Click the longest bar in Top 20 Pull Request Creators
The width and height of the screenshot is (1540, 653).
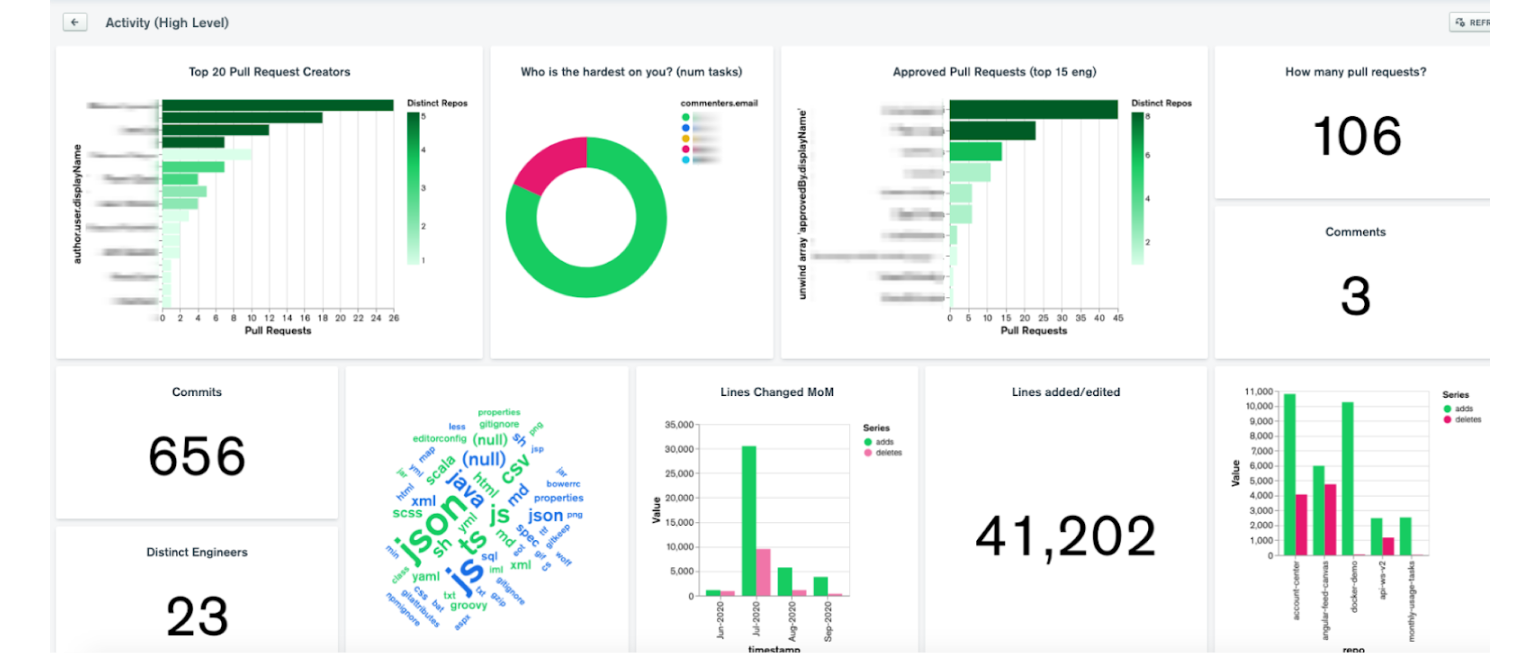[280, 103]
